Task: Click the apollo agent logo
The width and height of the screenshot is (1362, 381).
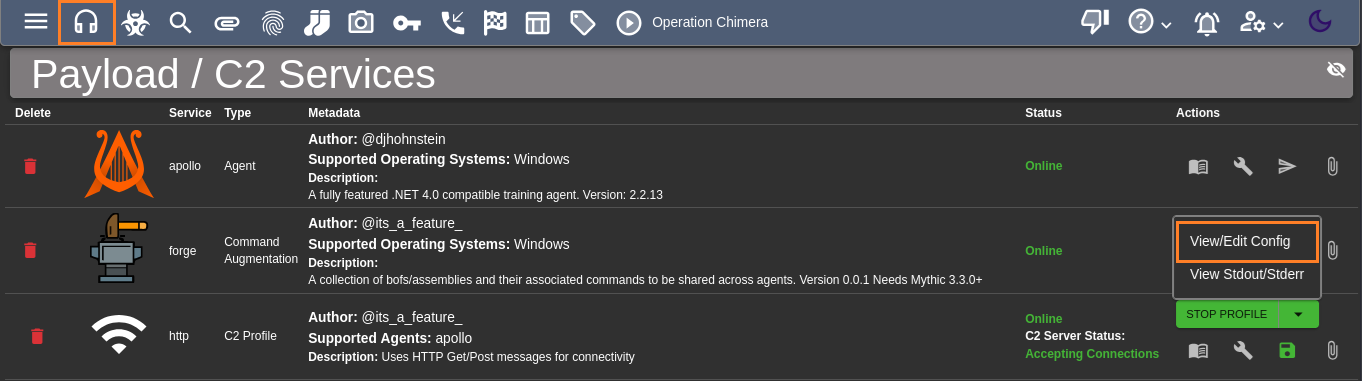Action: [118, 164]
